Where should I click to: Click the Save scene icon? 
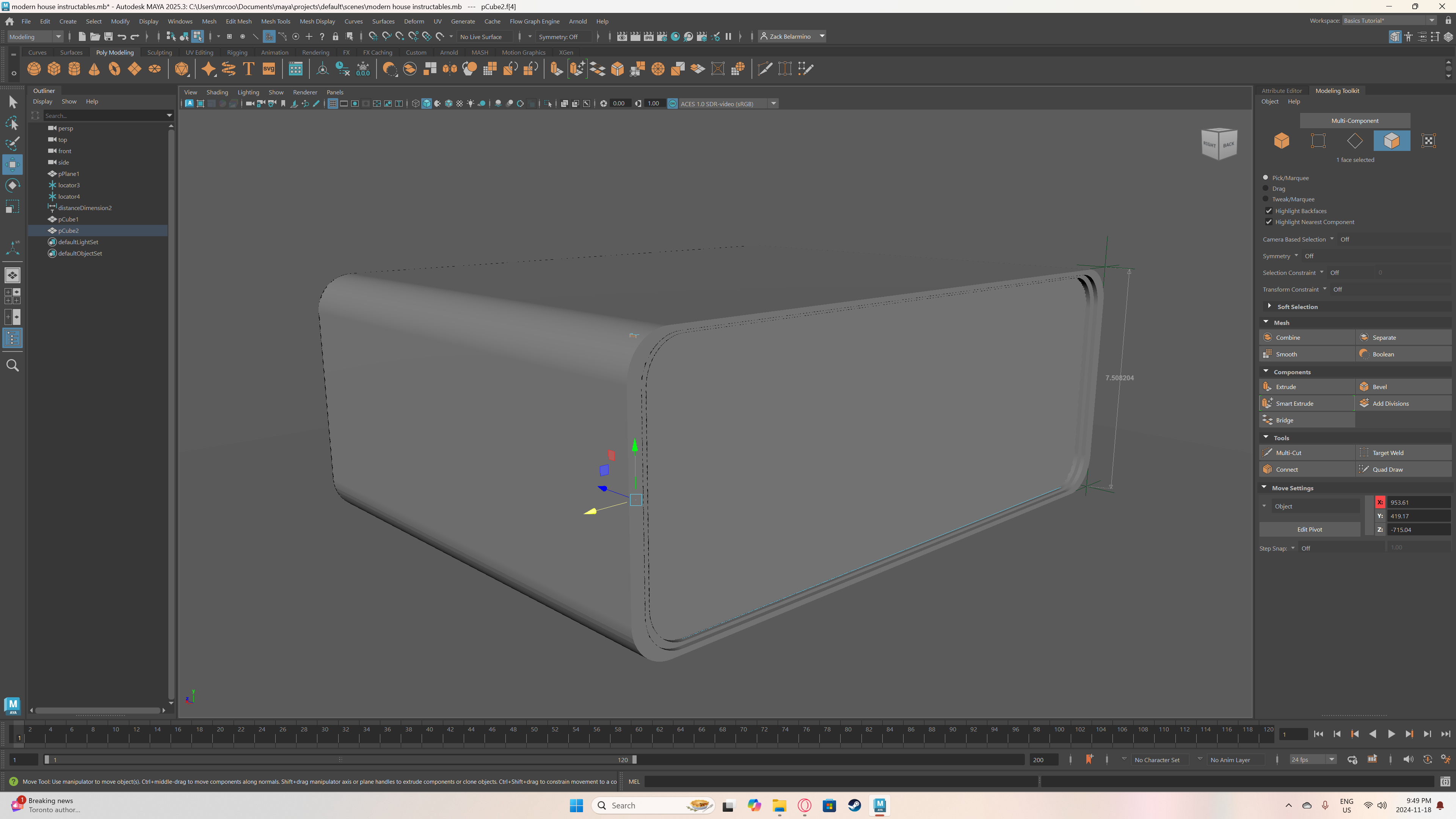[x=108, y=37]
